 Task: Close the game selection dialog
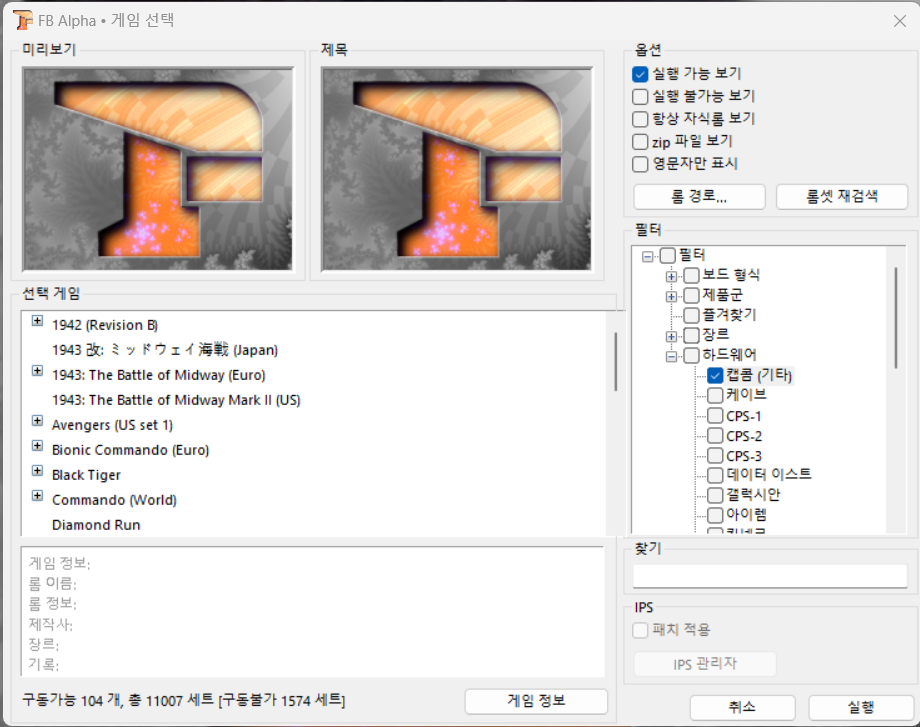pos(899,21)
